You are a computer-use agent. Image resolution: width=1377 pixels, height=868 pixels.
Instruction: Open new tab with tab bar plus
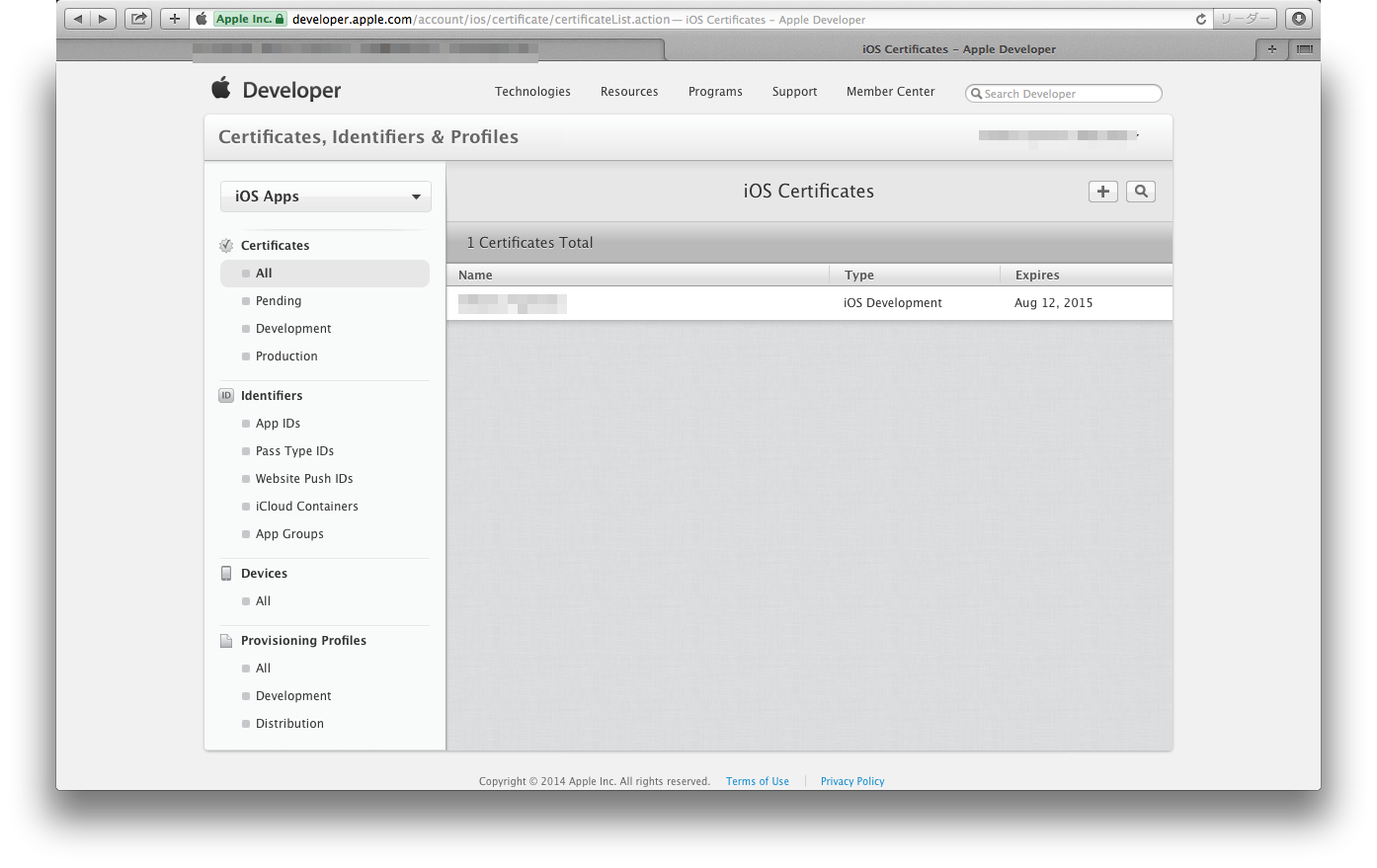click(1271, 48)
